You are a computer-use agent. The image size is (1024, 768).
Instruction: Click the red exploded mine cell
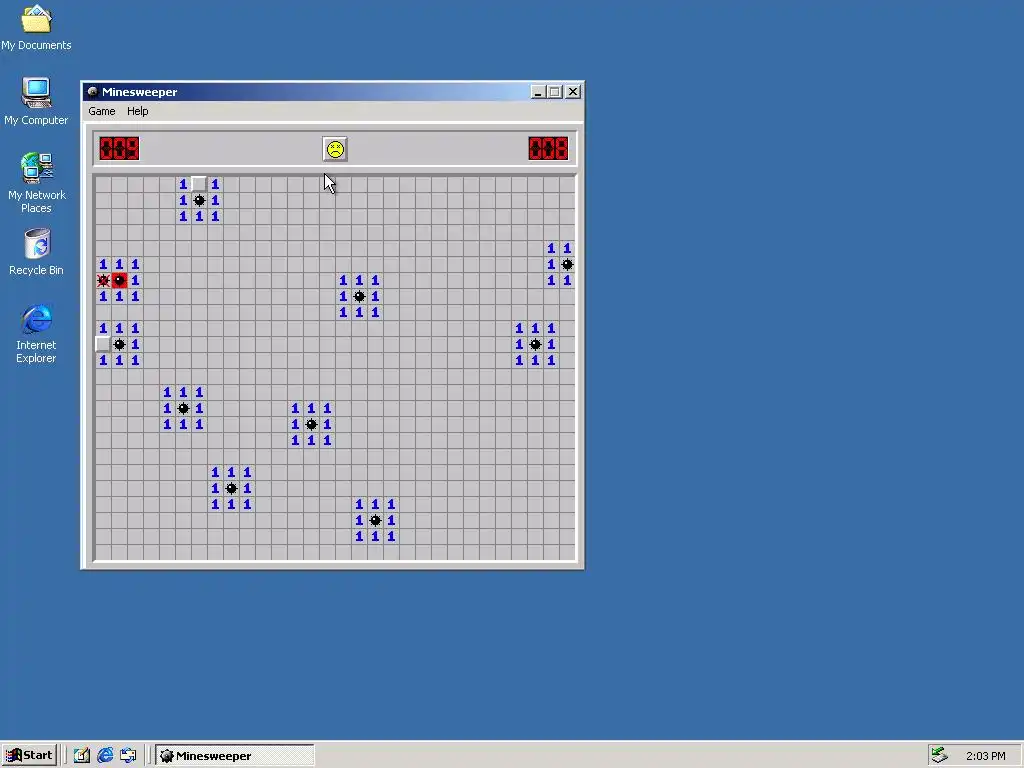(119, 280)
